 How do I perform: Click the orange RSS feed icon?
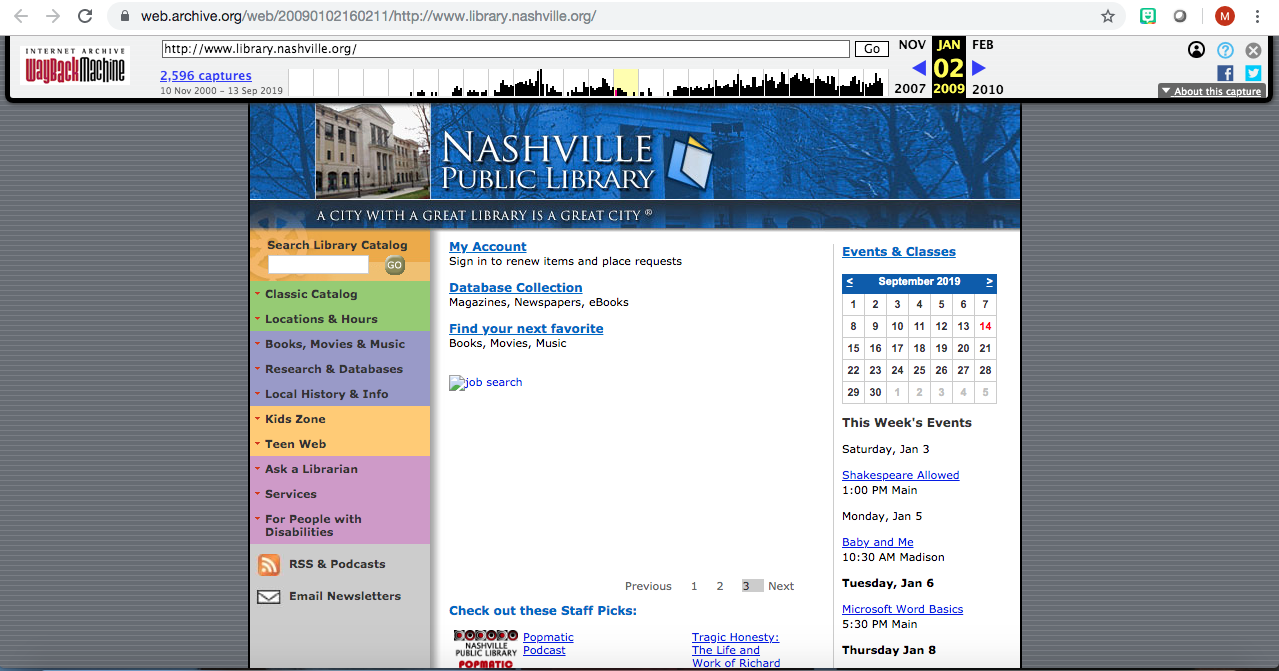pos(269,565)
